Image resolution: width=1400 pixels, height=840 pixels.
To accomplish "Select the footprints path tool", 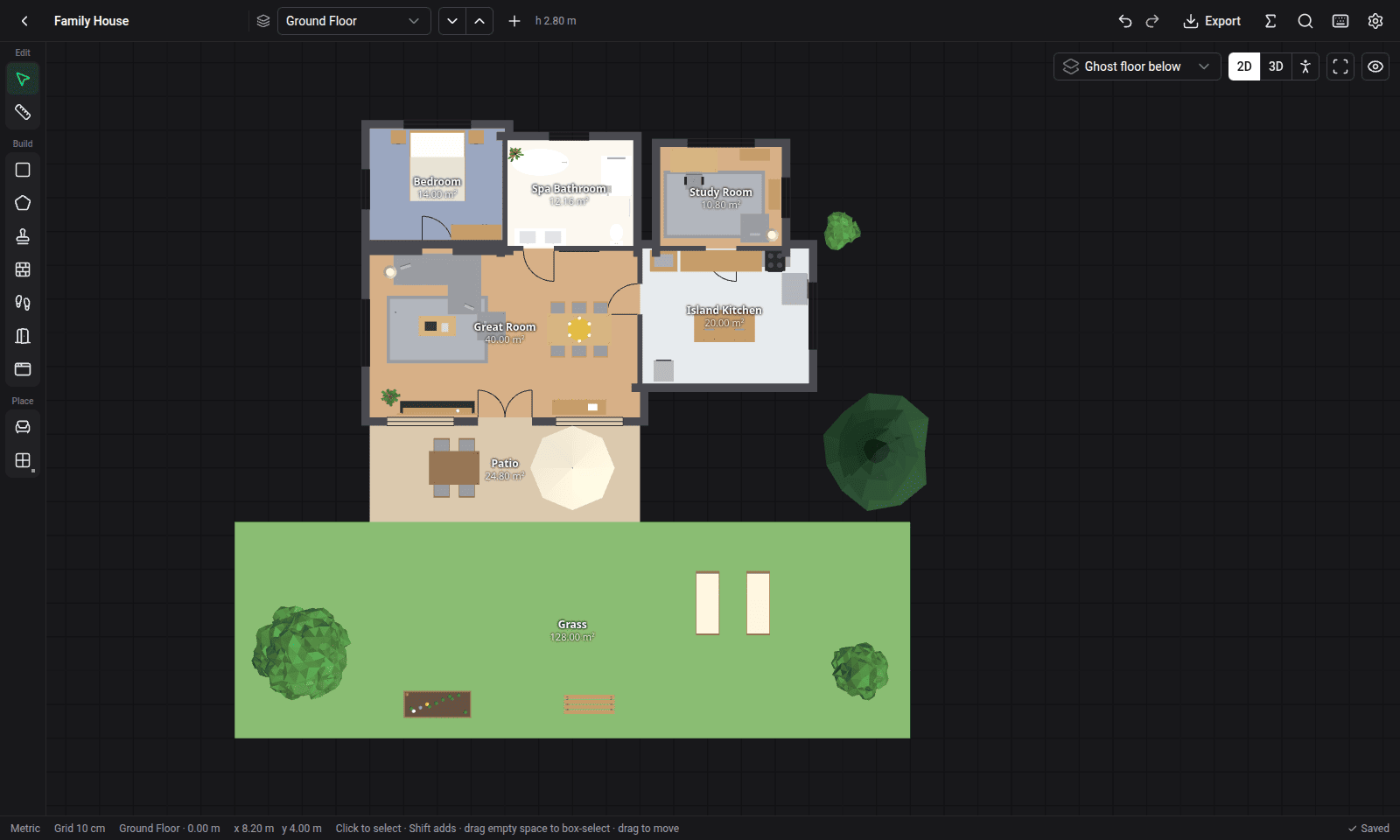I will pos(23,303).
